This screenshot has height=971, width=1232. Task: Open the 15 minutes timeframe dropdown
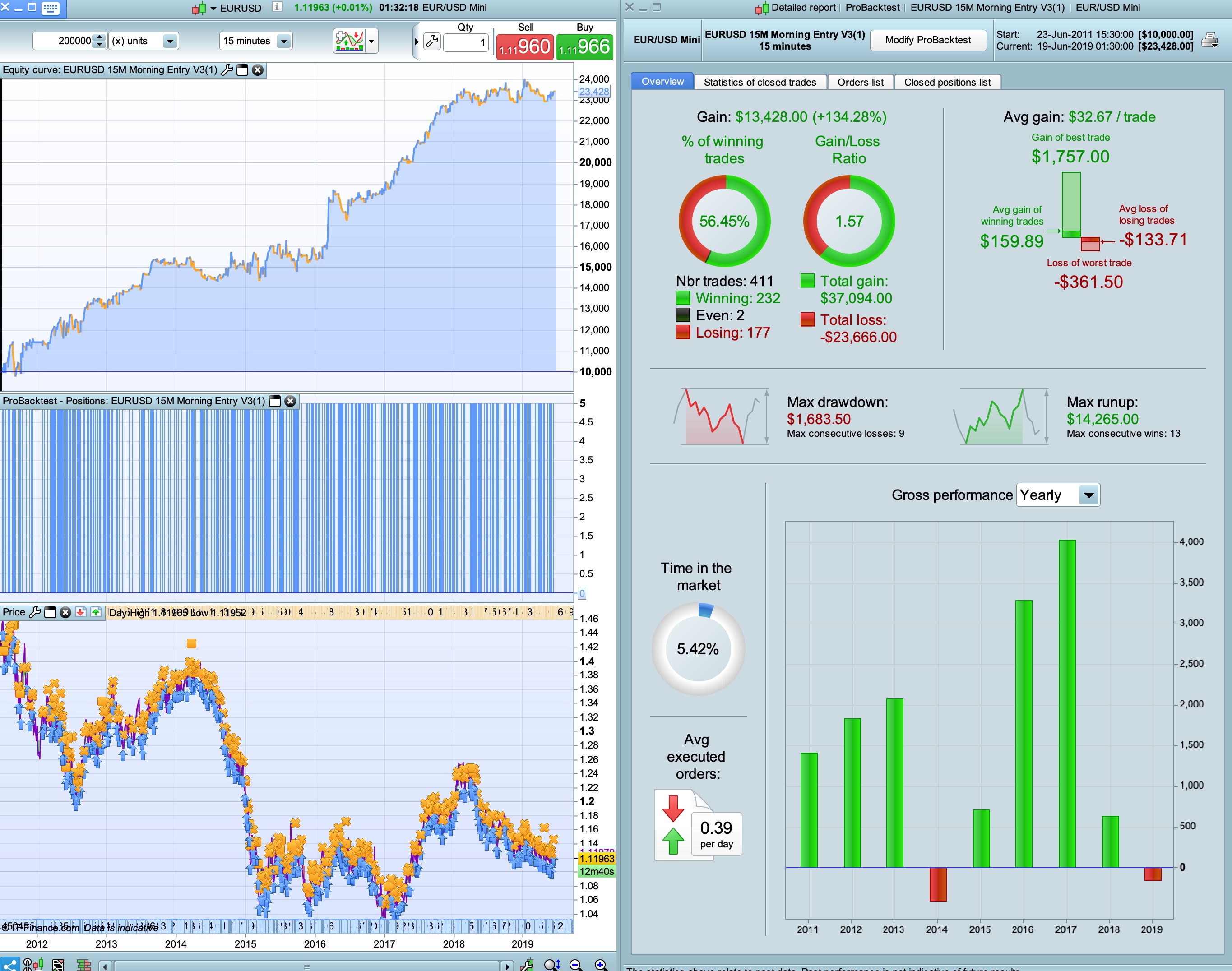tap(284, 41)
